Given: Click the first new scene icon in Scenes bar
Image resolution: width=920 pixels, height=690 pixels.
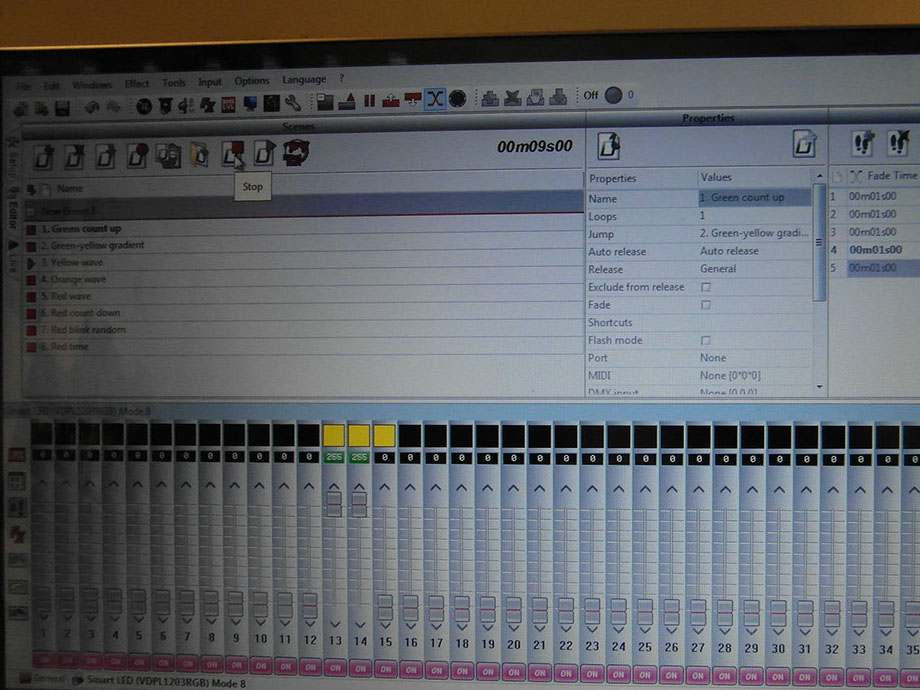Looking at the screenshot, I should [x=43, y=156].
